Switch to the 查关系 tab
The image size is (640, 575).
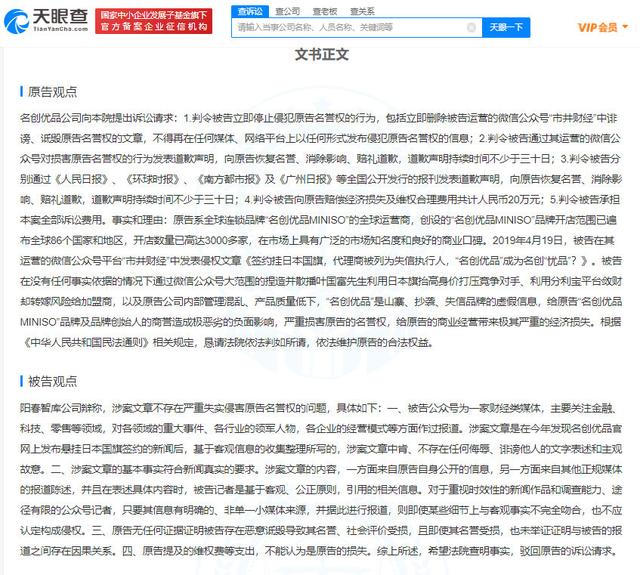tap(362, 11)
